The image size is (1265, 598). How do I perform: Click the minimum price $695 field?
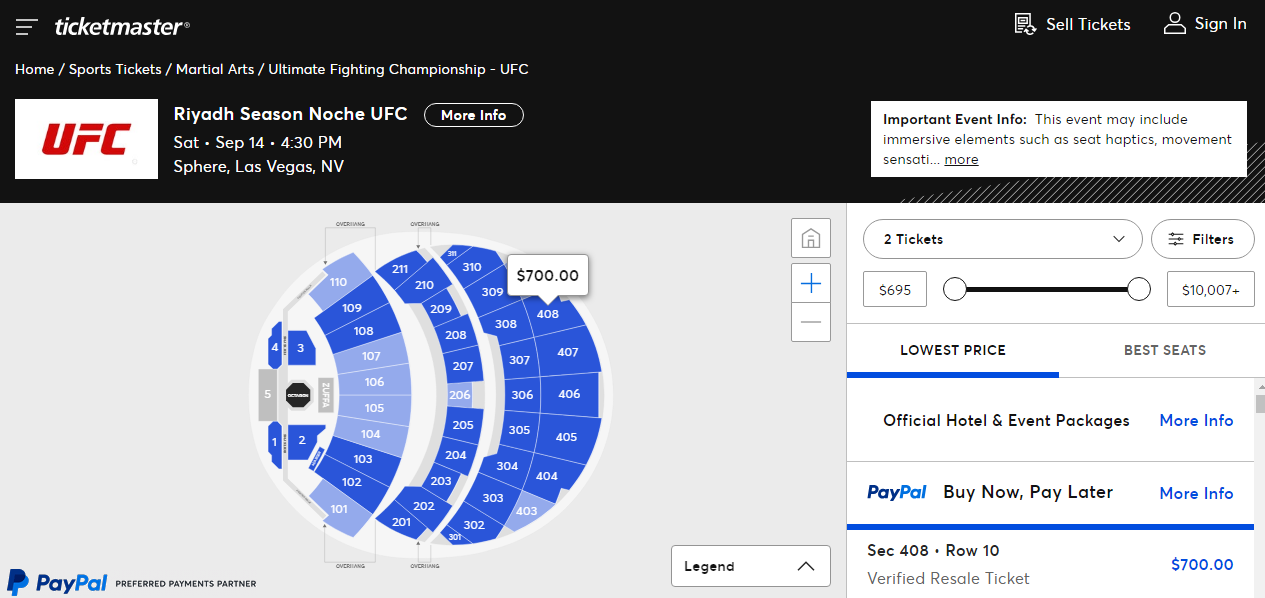894,289
